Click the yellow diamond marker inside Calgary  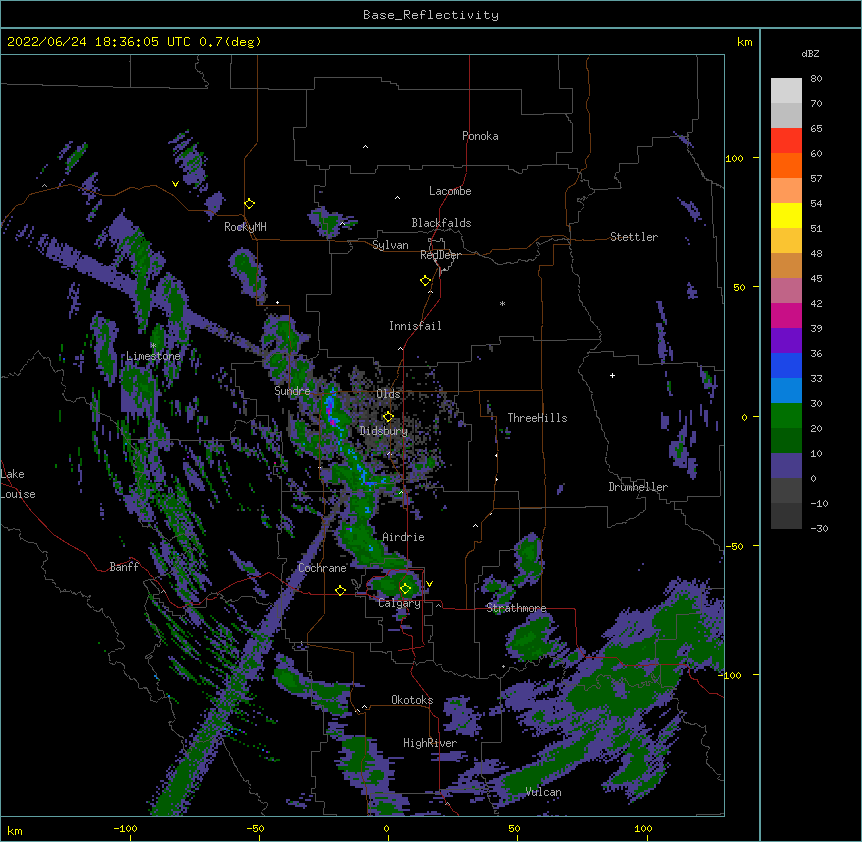coord(405,589)
